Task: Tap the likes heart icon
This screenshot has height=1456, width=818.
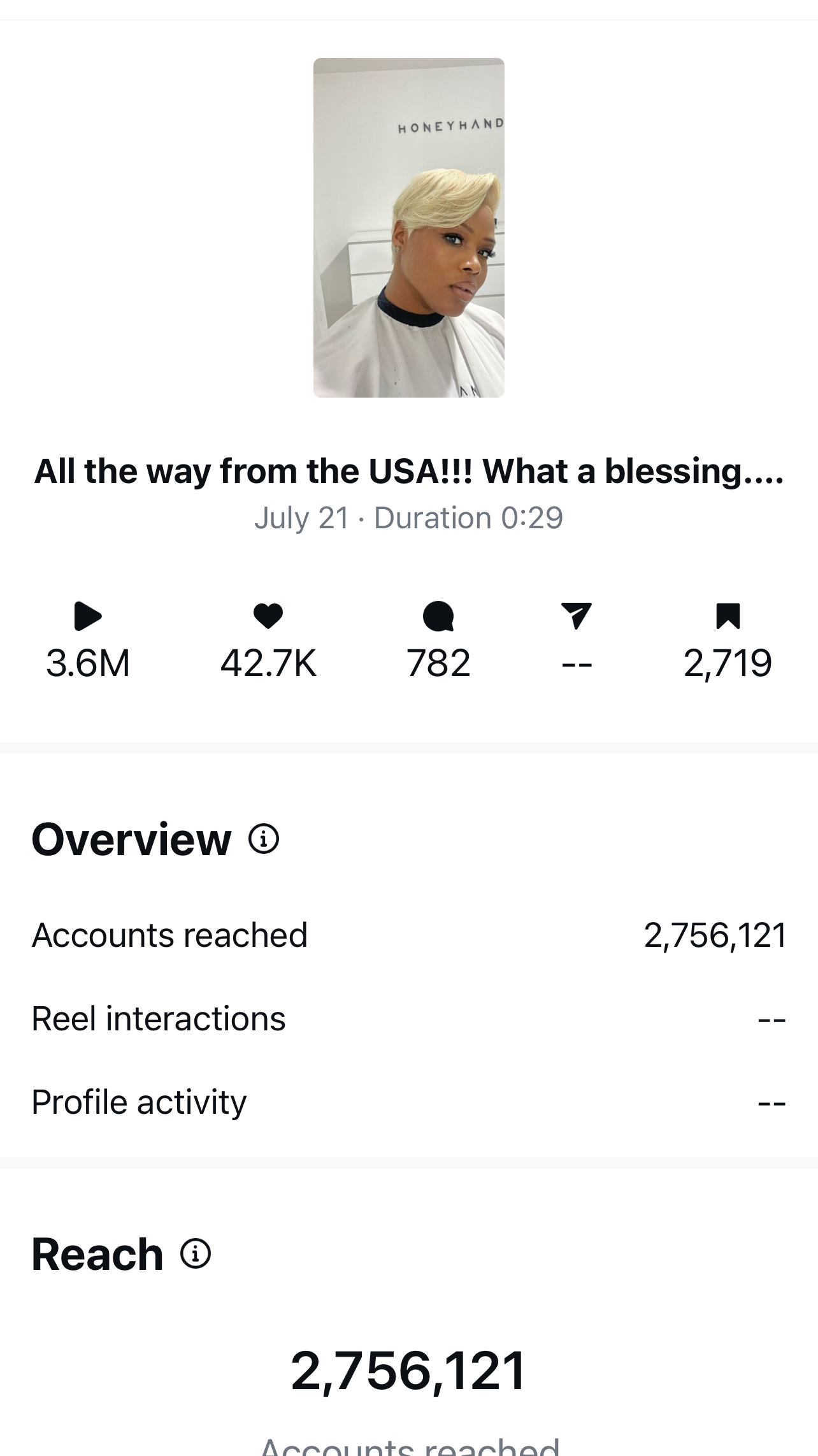Action: pyautogui.click(x=268, y=616)
